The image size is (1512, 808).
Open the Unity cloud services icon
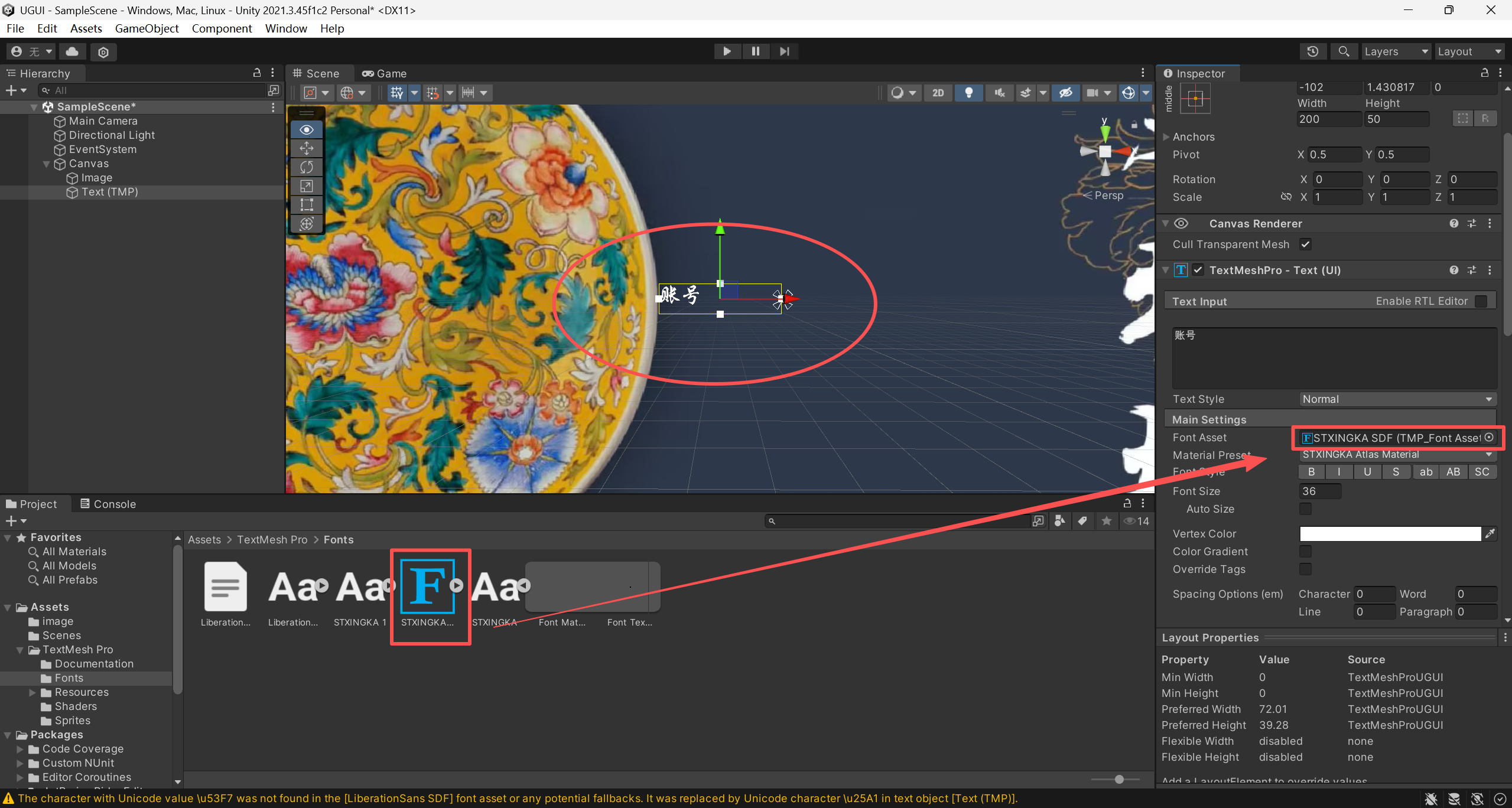(x=72, y=51)
